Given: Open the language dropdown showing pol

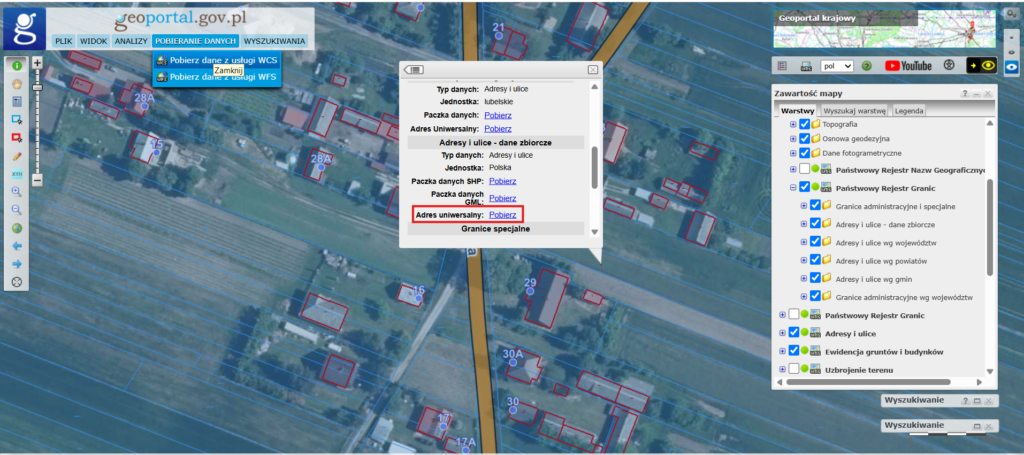Looking at the screenshot, I should [x=836, y=65].
